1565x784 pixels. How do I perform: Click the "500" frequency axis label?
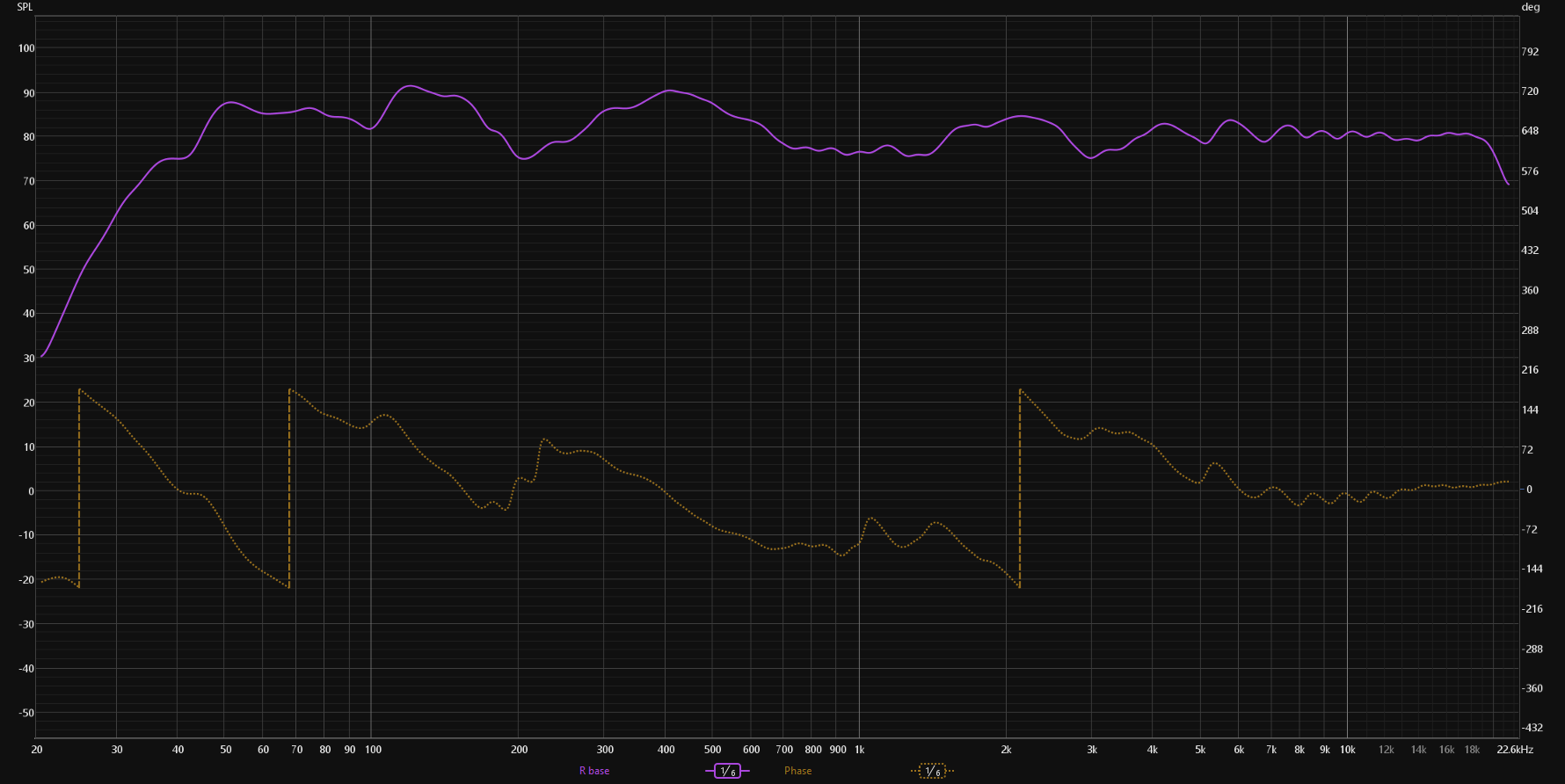(713, 750)
